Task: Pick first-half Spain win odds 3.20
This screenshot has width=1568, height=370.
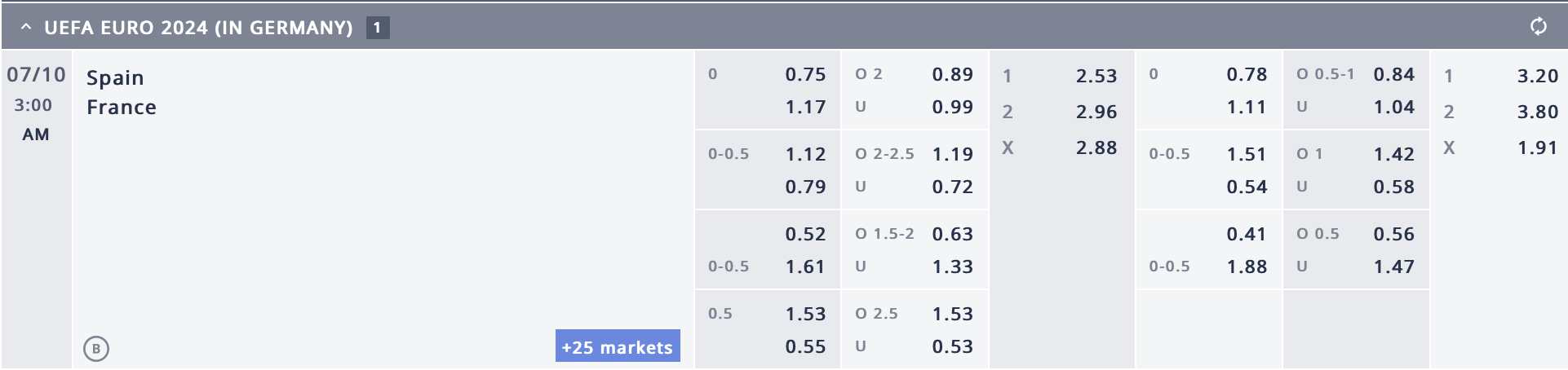Action: pos(1537,76)
